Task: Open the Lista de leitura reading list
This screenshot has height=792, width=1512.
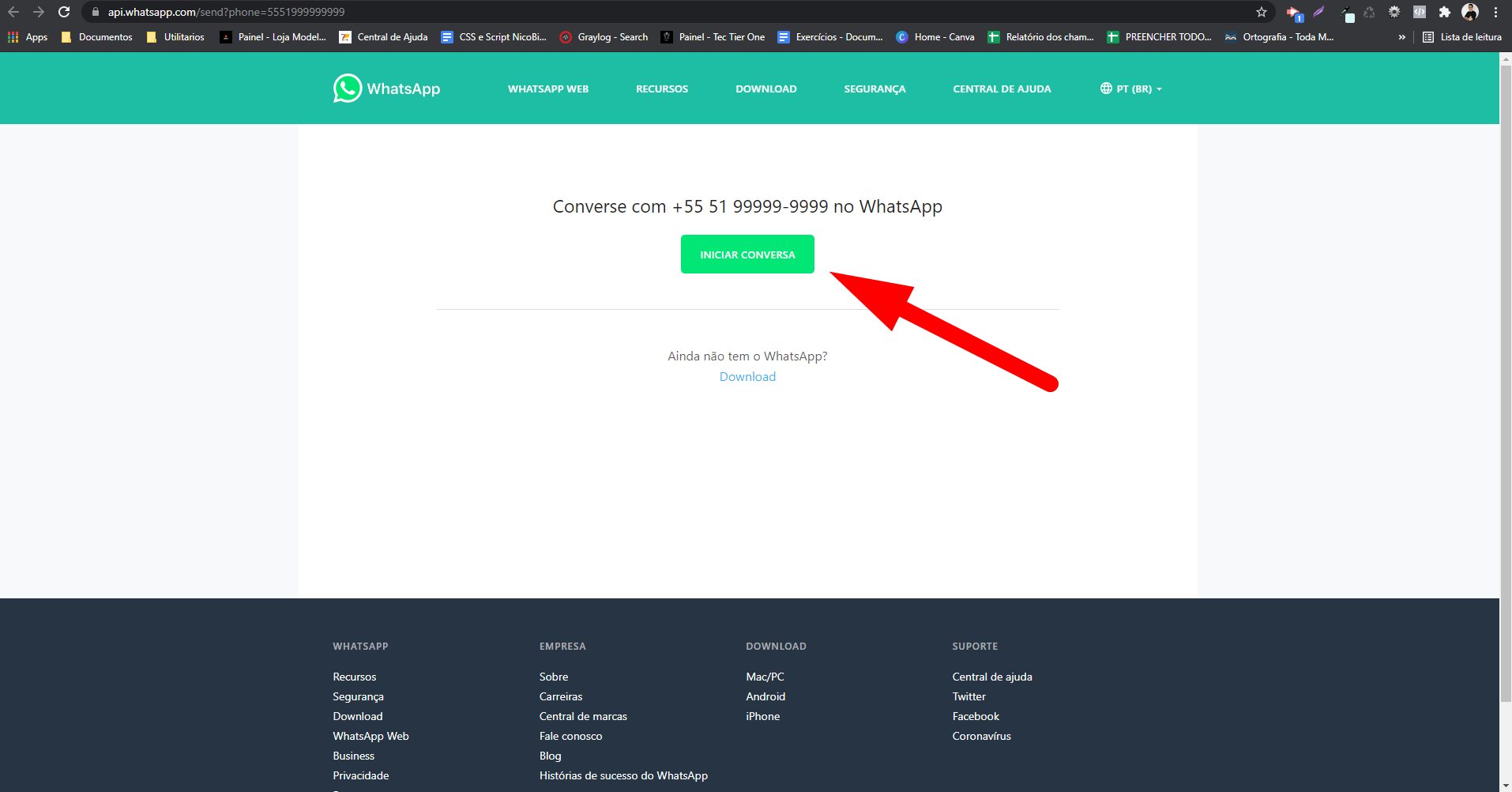Action: click(x=1462, y=37)
